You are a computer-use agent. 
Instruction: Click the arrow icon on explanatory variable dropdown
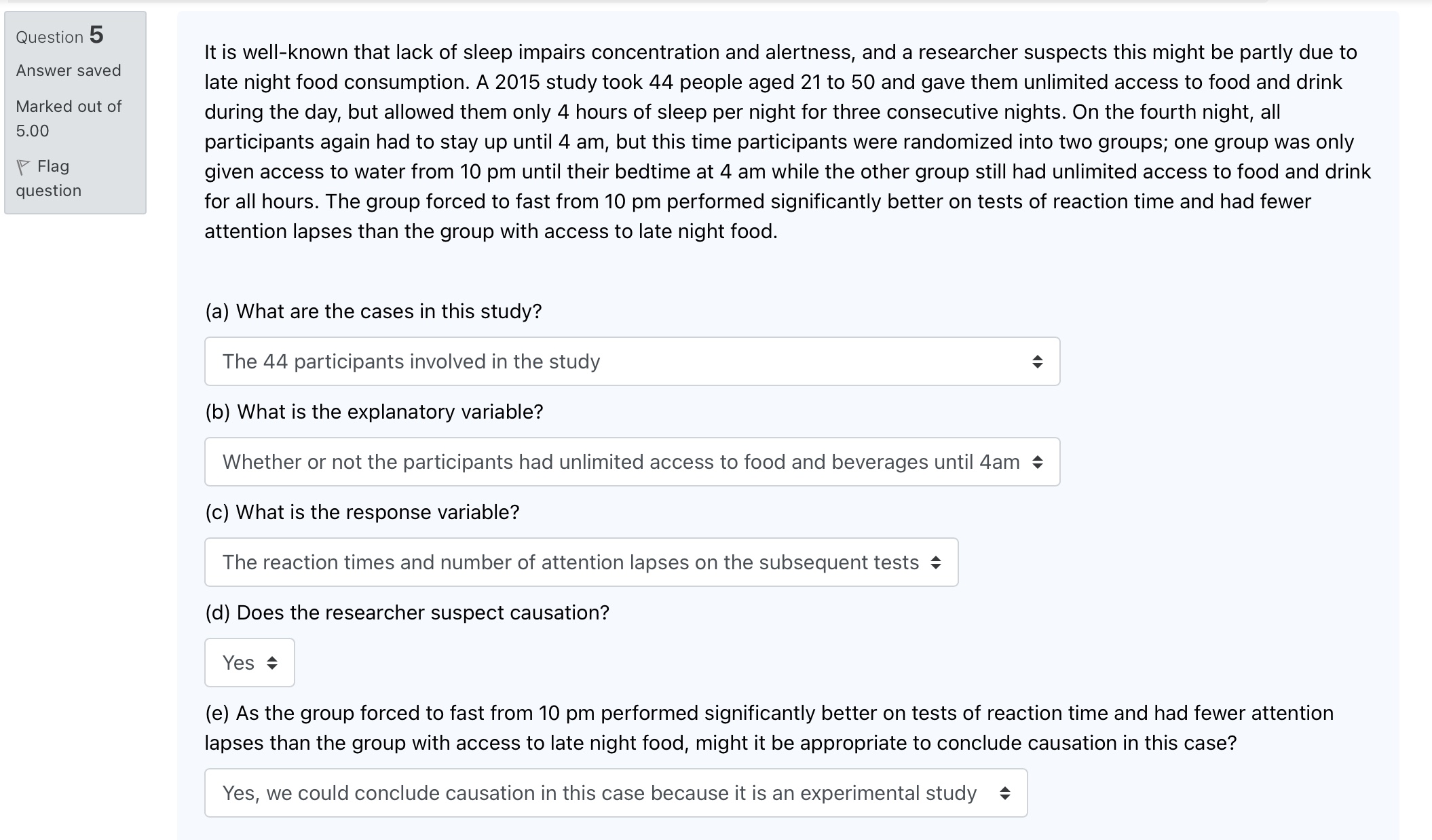click(1039, 461)
